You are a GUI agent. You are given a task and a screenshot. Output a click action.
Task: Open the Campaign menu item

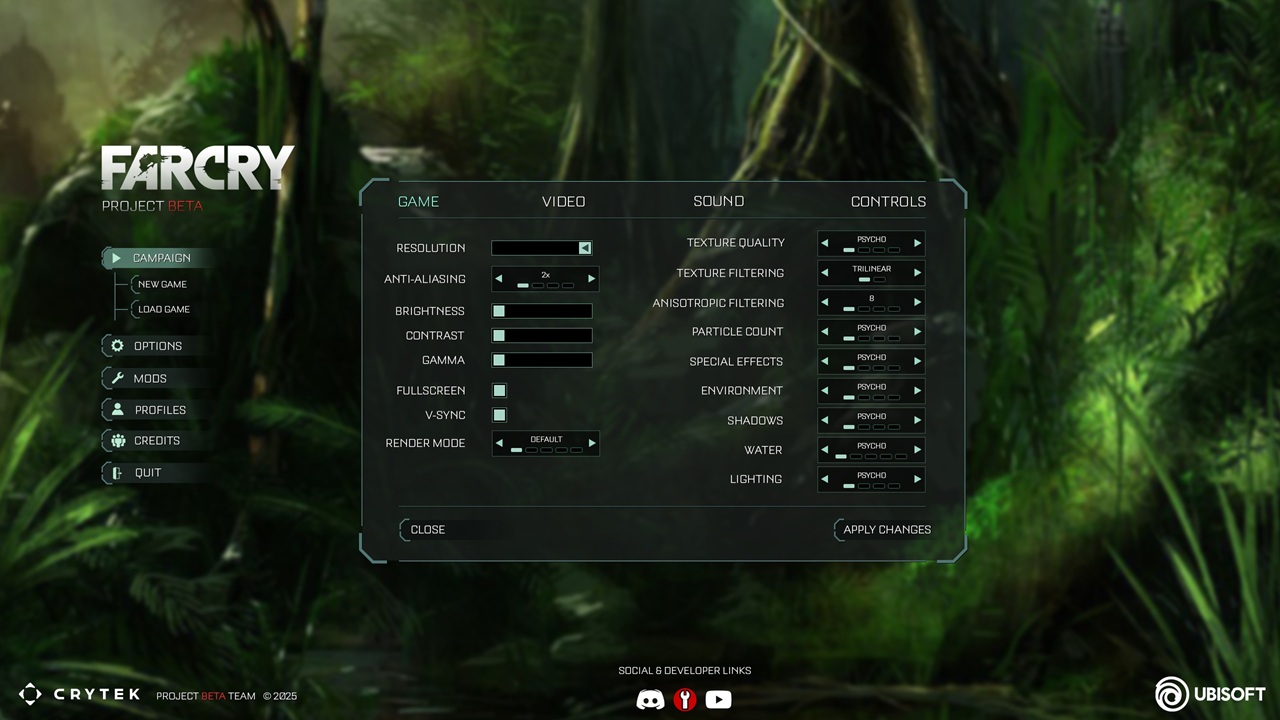click(158, 258)
